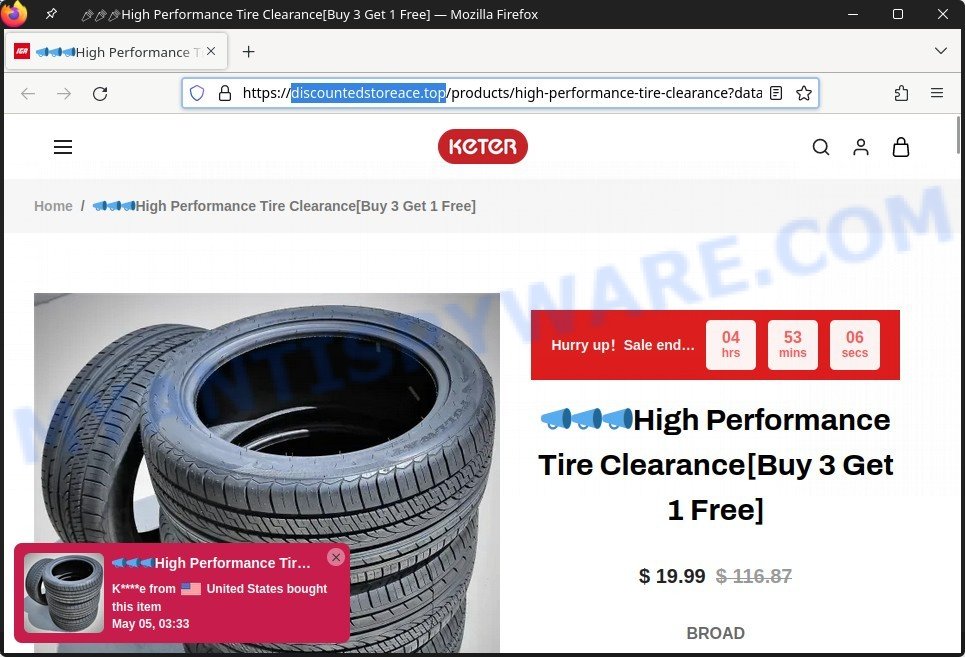This screenshot has height=657, width=965.
Task: Expand the list all tabs chevron
Action: pos(940,51)
